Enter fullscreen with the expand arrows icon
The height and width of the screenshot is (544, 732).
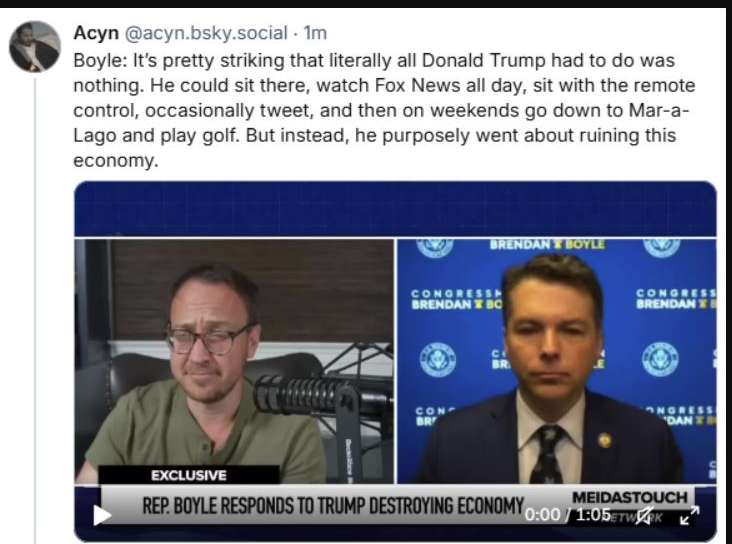pos(690,515)
